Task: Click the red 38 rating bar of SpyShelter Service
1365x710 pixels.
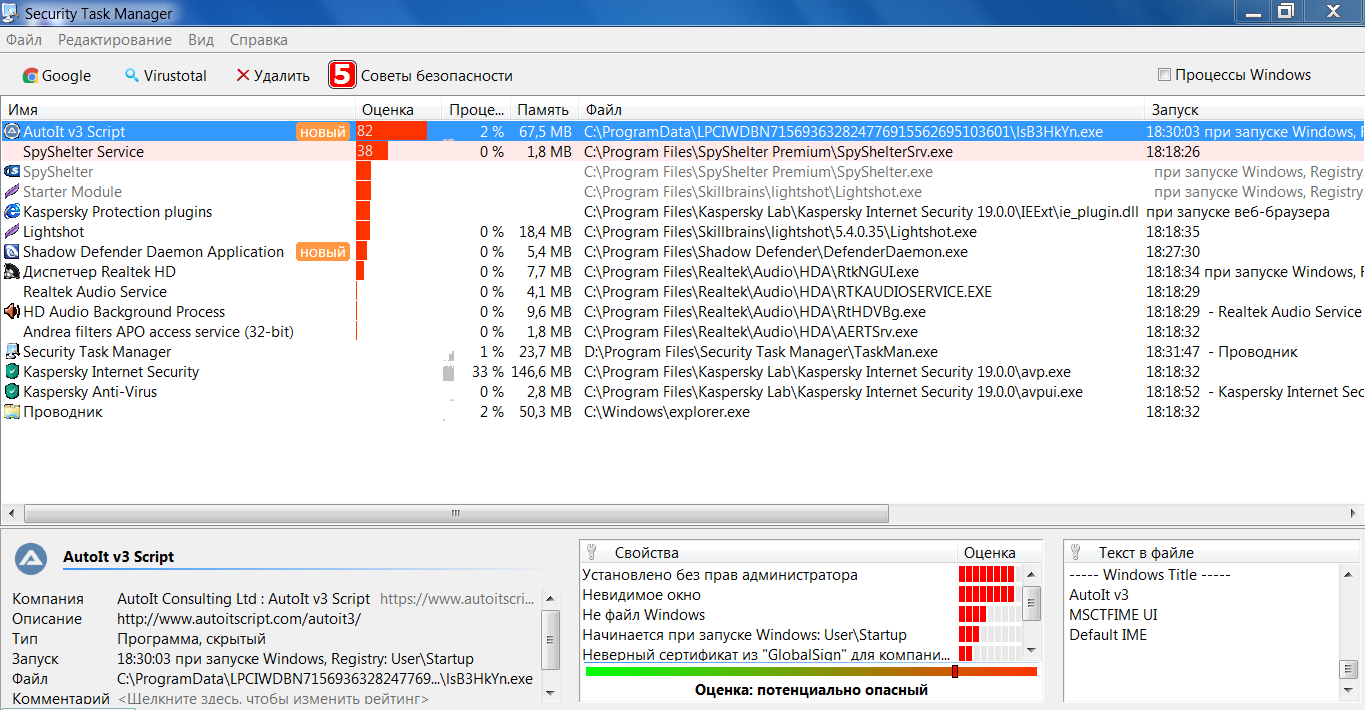Action: 372,152
